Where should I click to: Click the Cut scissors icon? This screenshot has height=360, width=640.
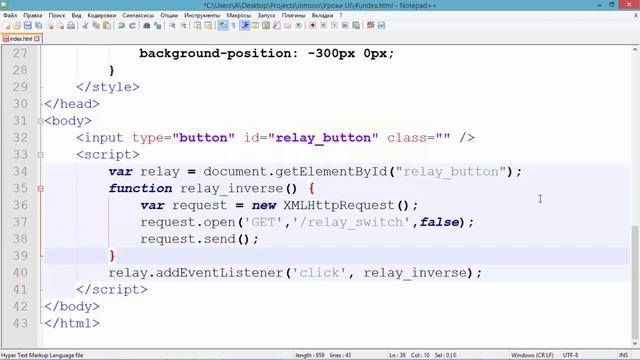click(x=85, y=25)
